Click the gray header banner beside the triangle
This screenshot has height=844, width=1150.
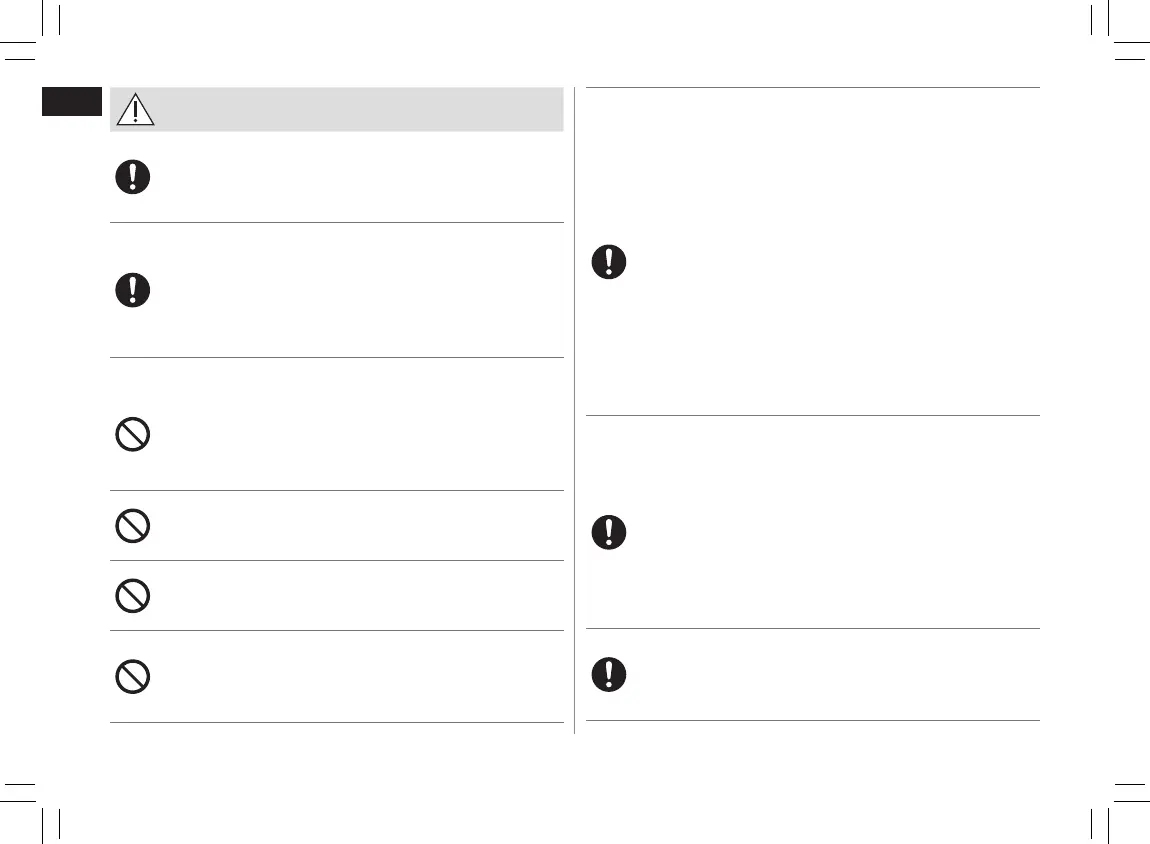360,109
